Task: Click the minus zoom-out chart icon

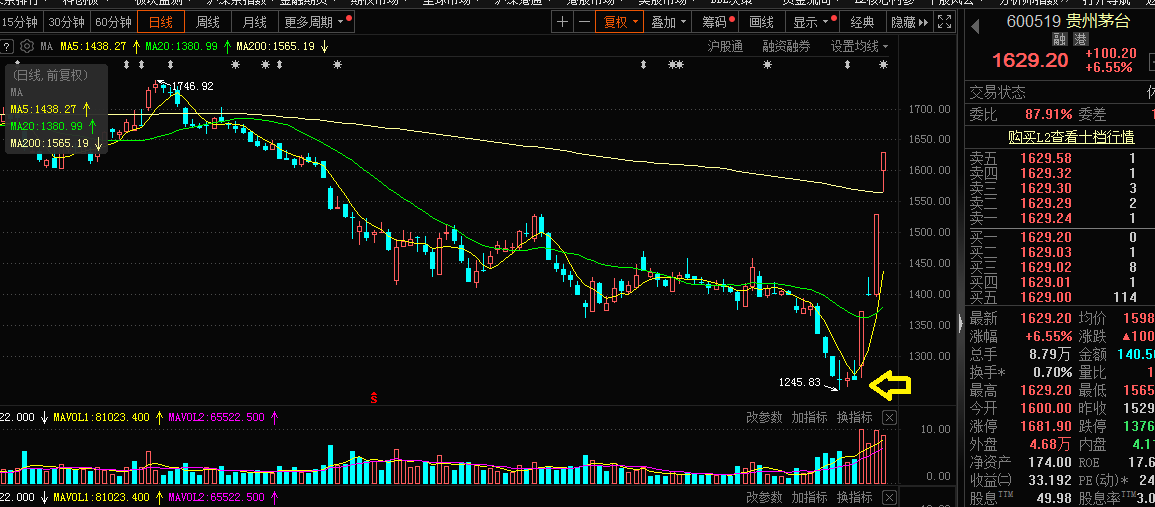Action: (583, 22)
